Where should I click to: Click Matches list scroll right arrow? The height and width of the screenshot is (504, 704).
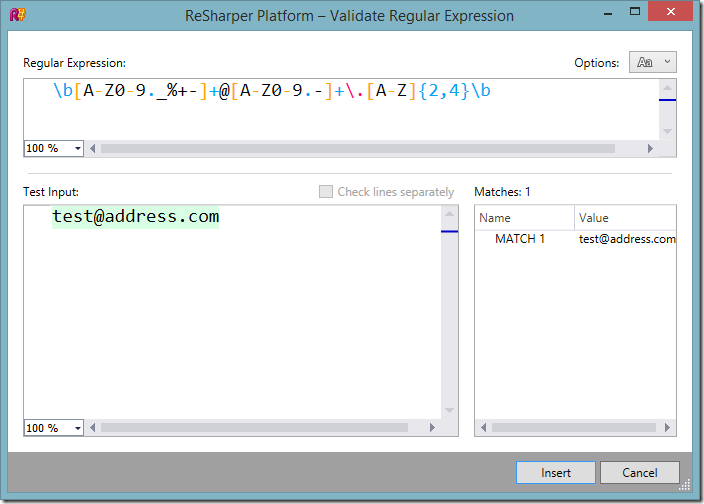[x=667, y=428]
